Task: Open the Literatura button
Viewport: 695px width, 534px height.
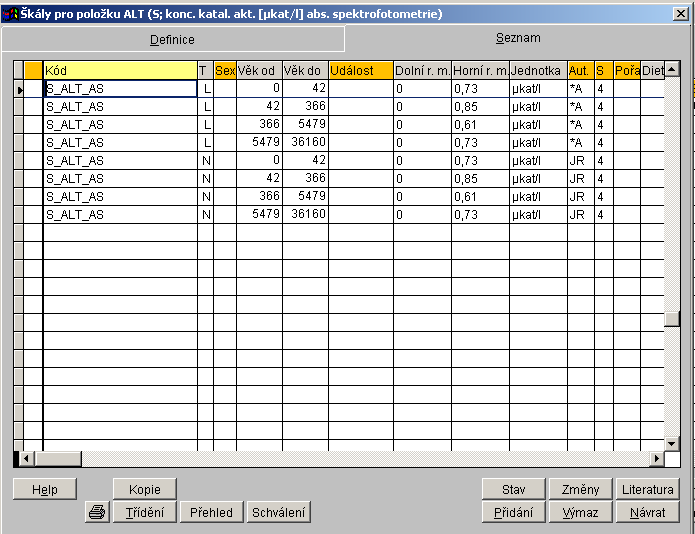Action: [647, 489]
